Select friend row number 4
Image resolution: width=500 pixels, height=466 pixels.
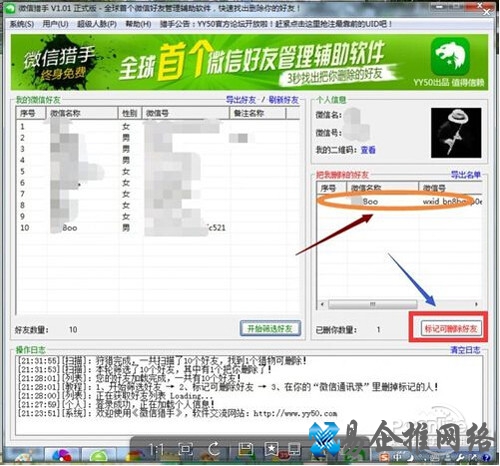(x=158, y=160)
